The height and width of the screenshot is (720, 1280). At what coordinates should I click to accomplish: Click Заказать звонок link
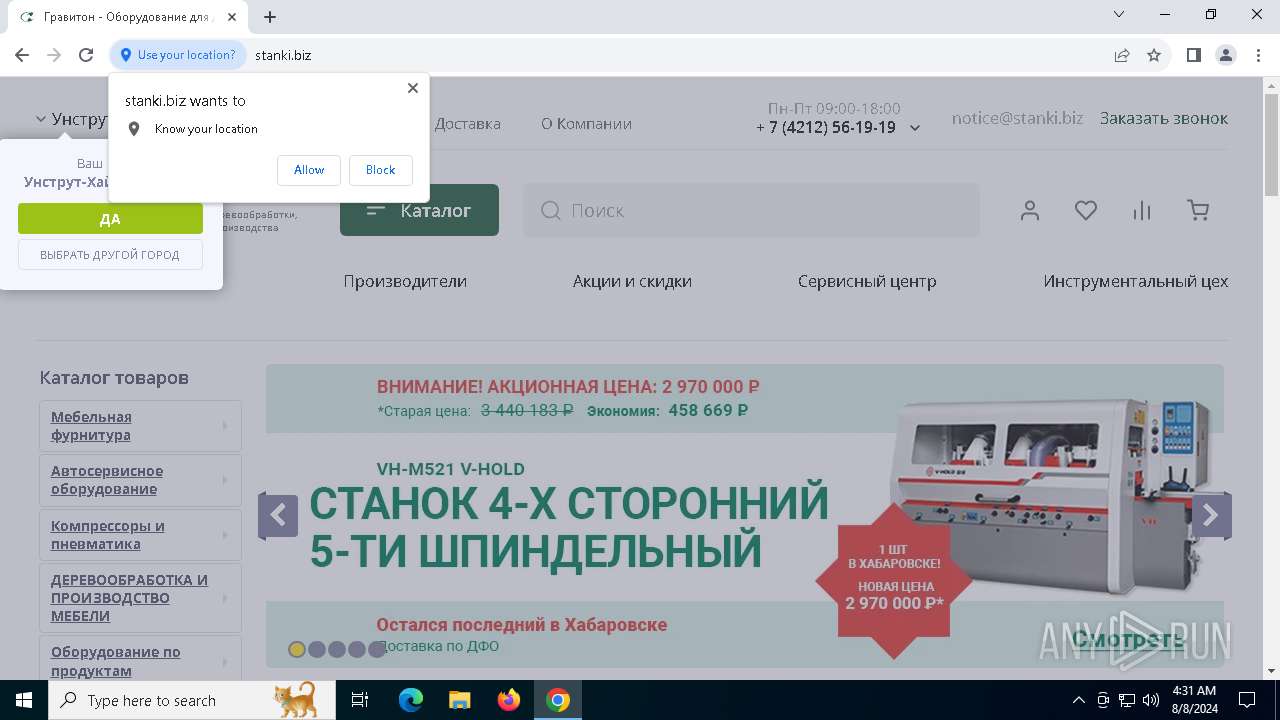pyautogui.click(x=1164, y=118)
